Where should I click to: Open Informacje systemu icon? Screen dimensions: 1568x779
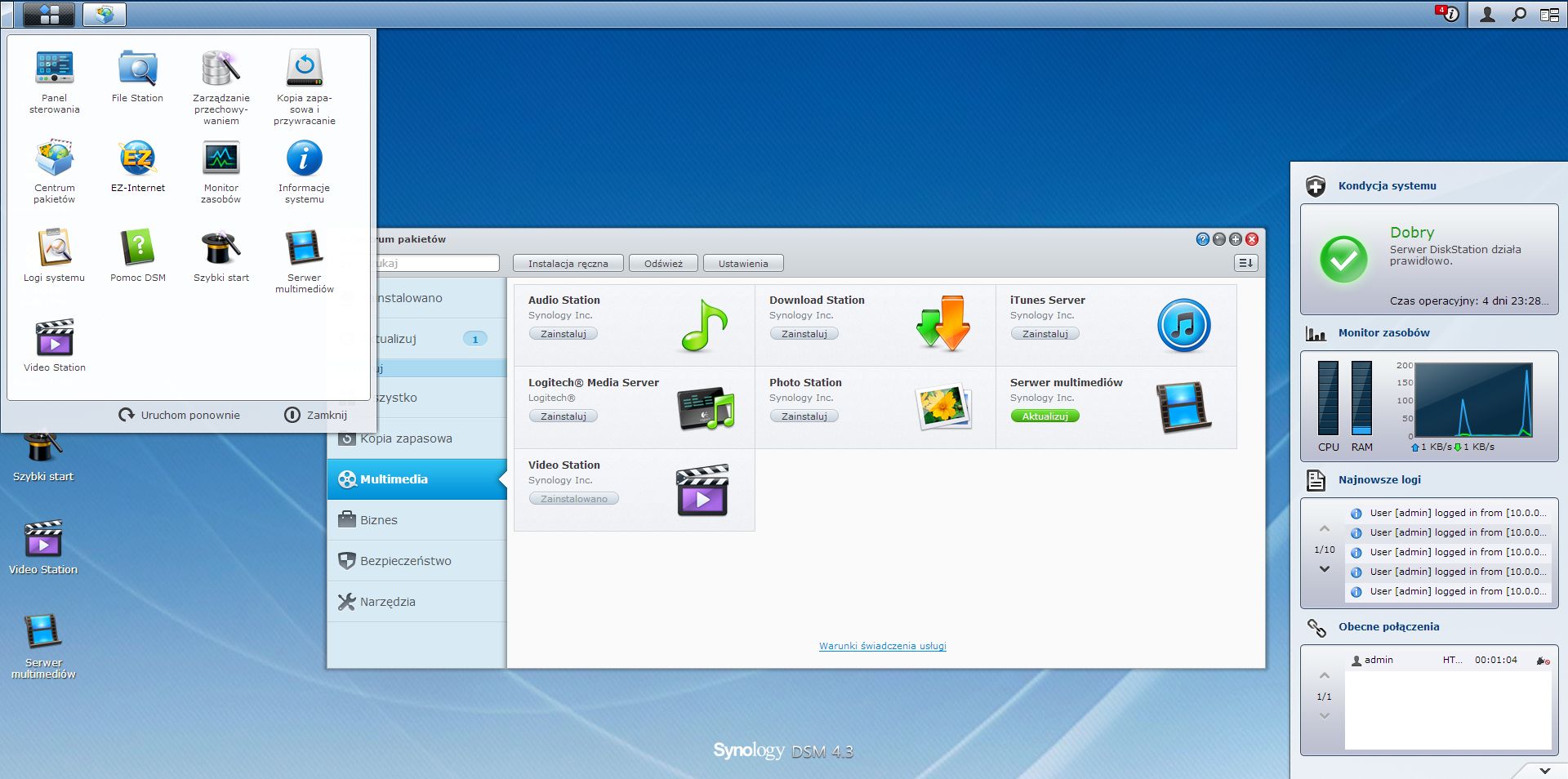click(304, 171)
